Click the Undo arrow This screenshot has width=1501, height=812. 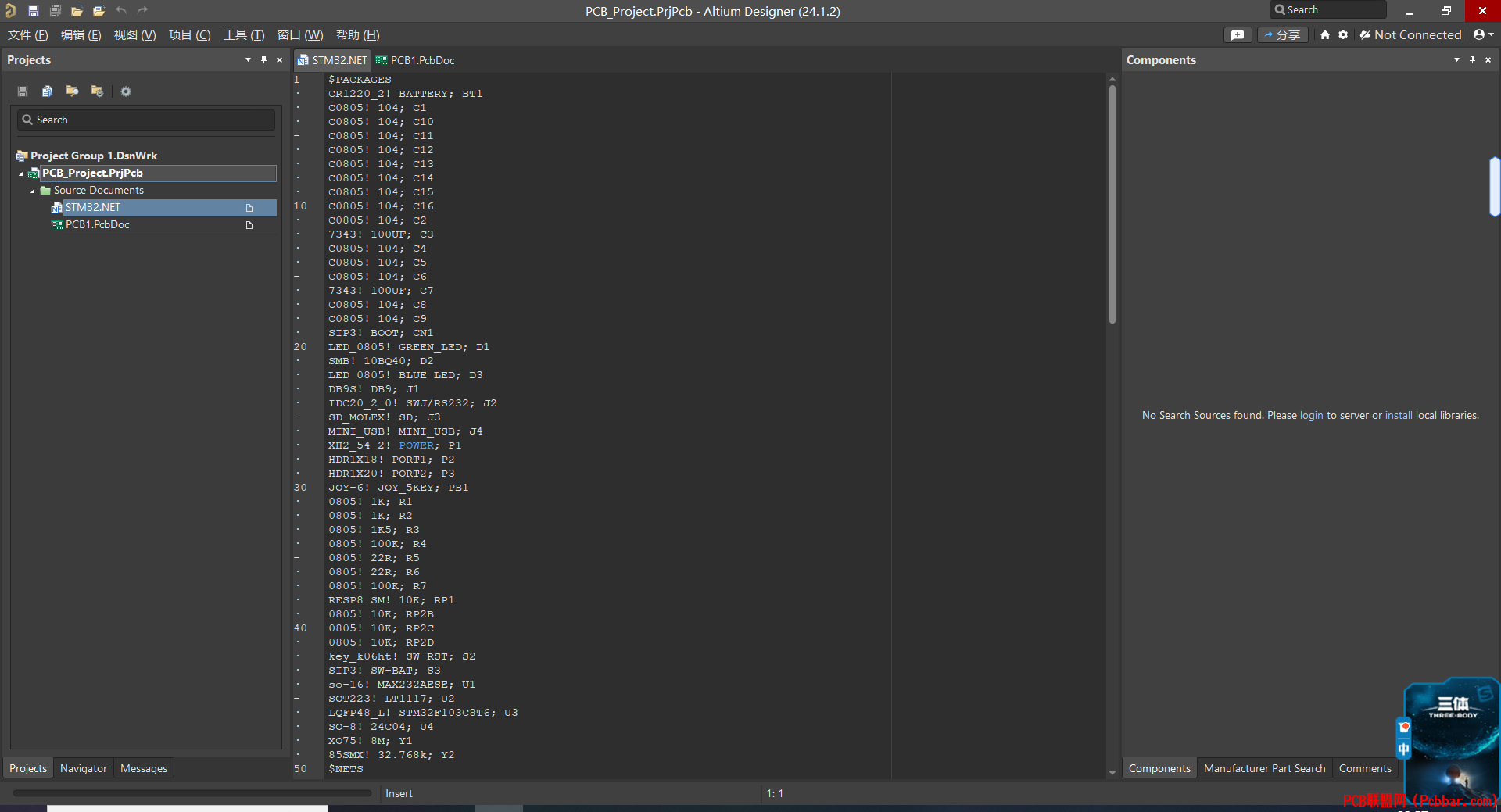(120, 11)
